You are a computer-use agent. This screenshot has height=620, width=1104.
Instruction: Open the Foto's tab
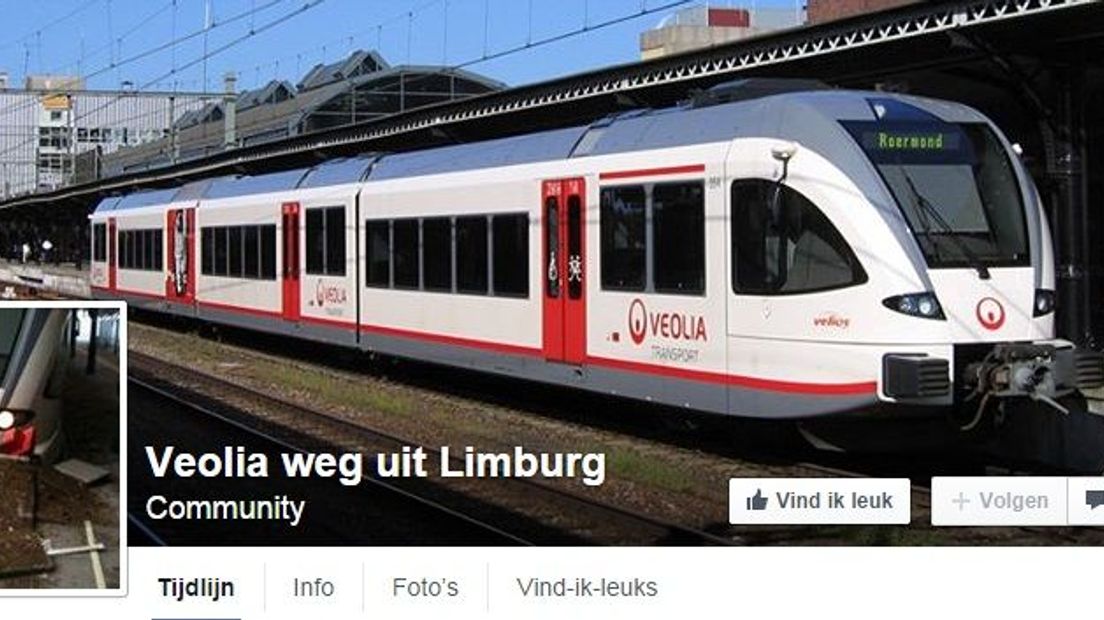425,588
